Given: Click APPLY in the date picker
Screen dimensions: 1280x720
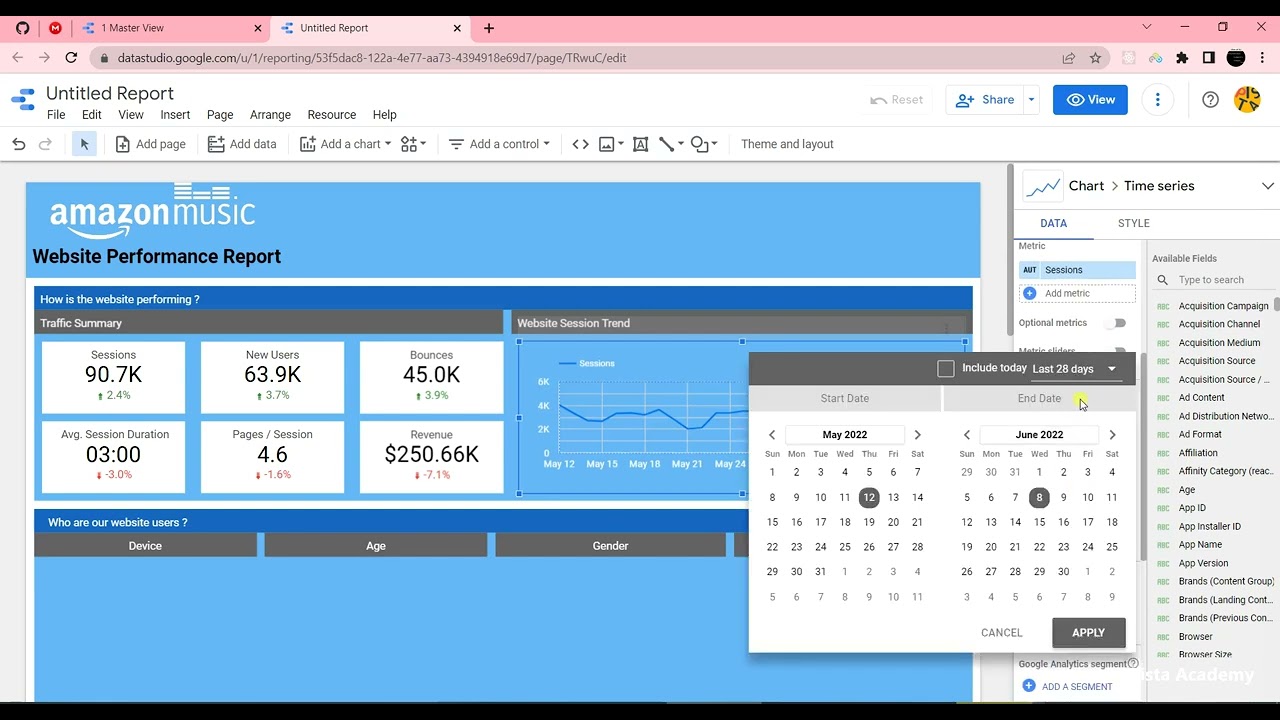Looking at the screenshot, I should (x=1089, y=632).
